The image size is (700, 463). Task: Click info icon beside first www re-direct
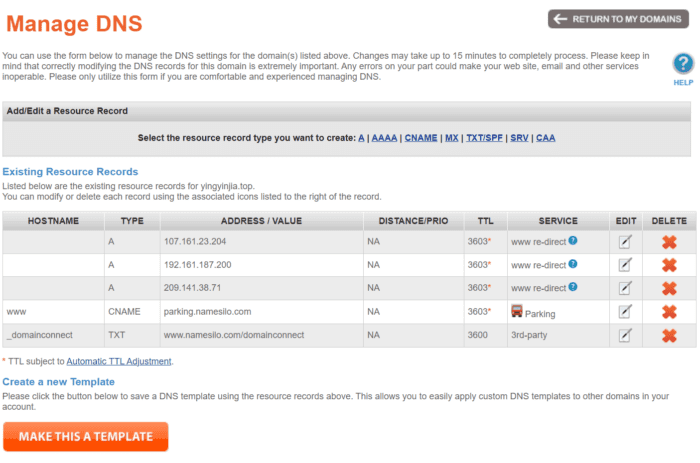coord(573,241)
